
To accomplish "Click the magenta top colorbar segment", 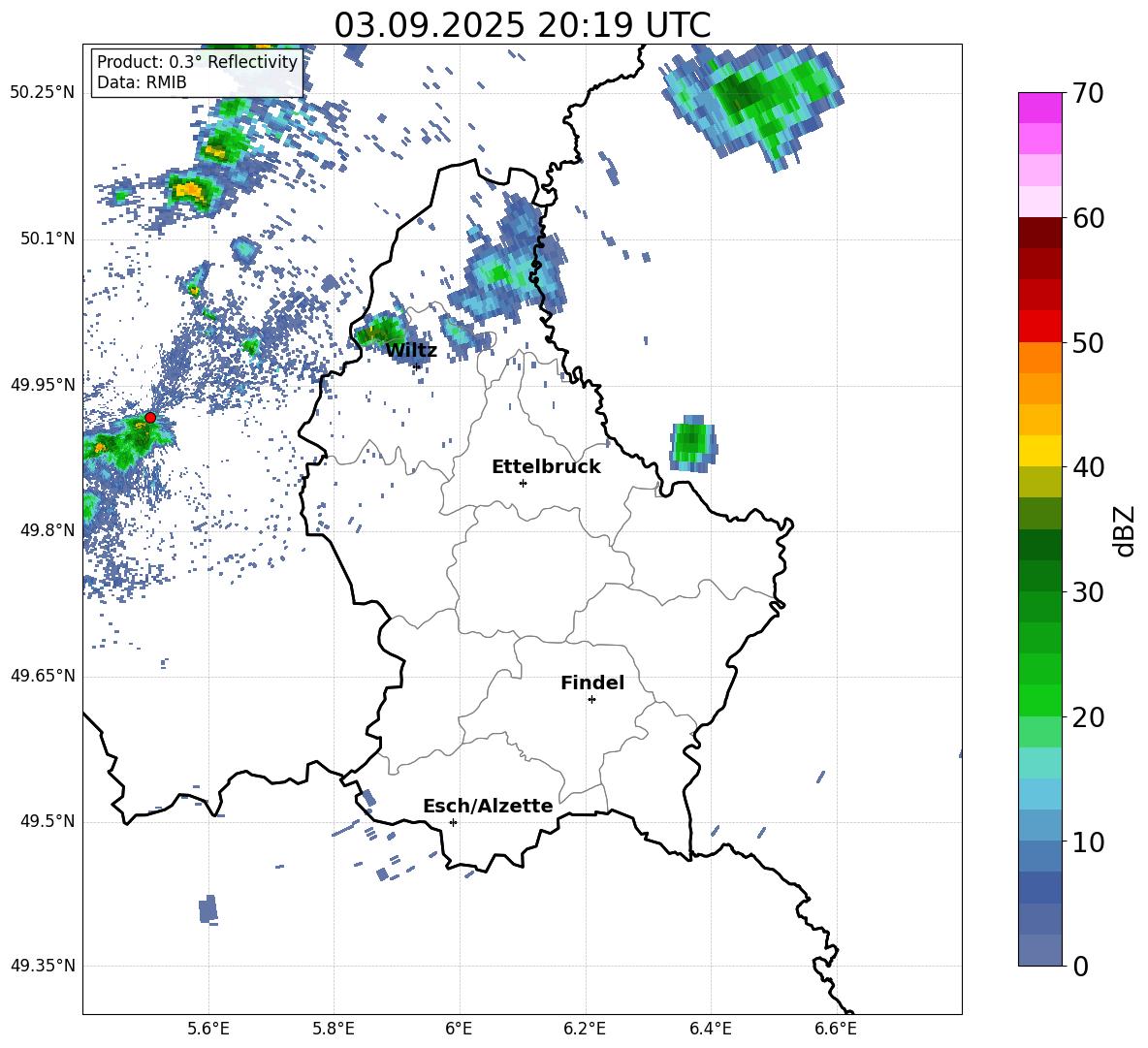I will point(1039,108).
